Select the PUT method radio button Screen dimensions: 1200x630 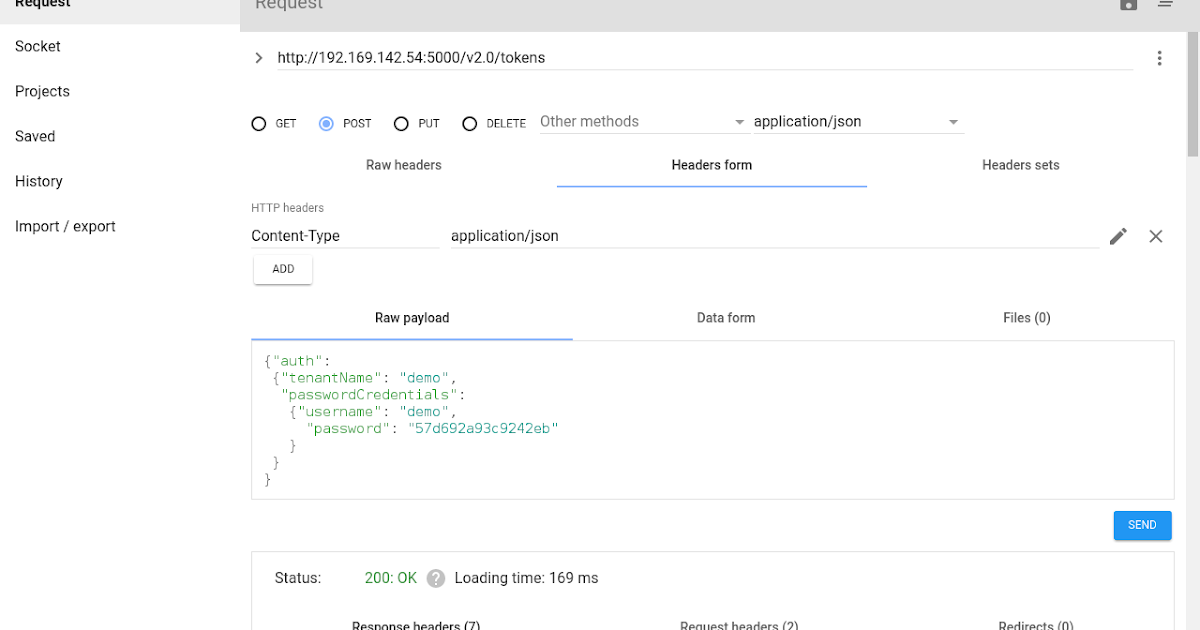(x=401, y=124)
